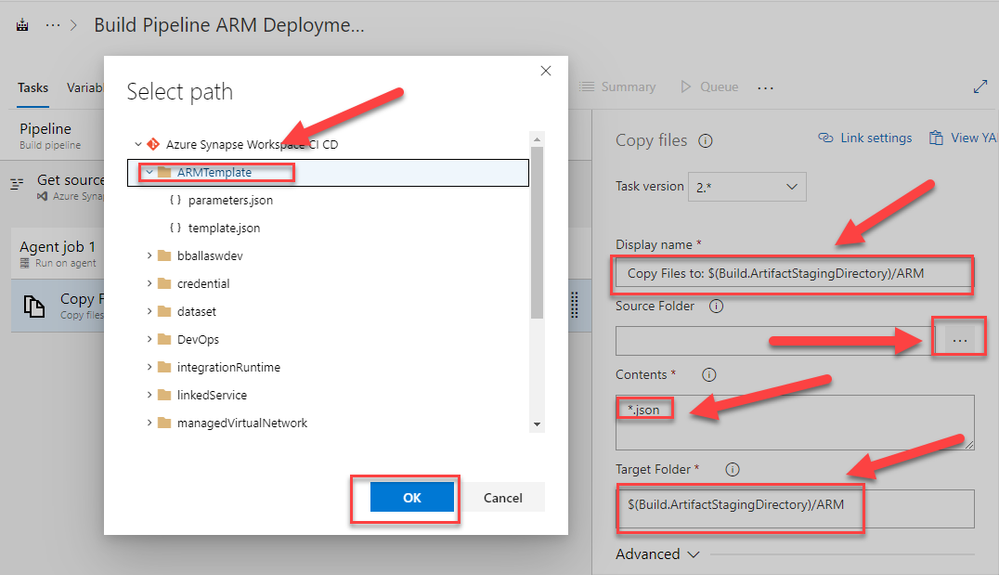
Task: Expand the managedVirtualNetwork folder
Action: tap(149, 423)
